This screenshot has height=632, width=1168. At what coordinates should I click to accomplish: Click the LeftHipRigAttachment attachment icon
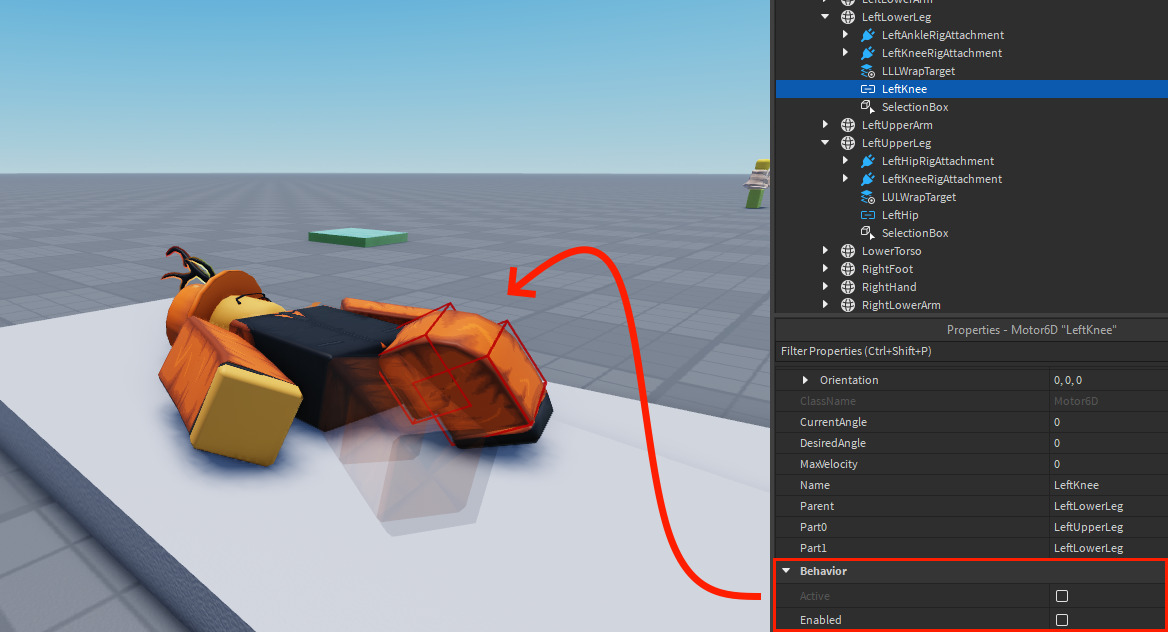click(868, 161)
